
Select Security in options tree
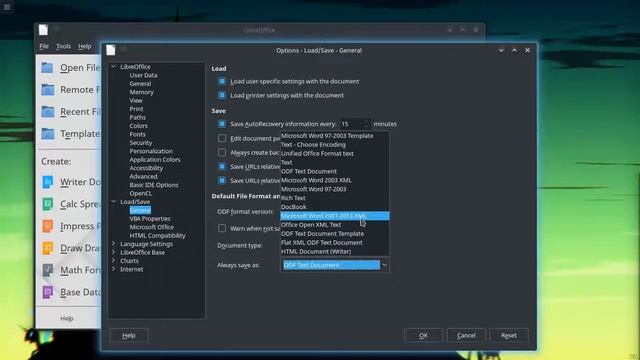(141, 142)
